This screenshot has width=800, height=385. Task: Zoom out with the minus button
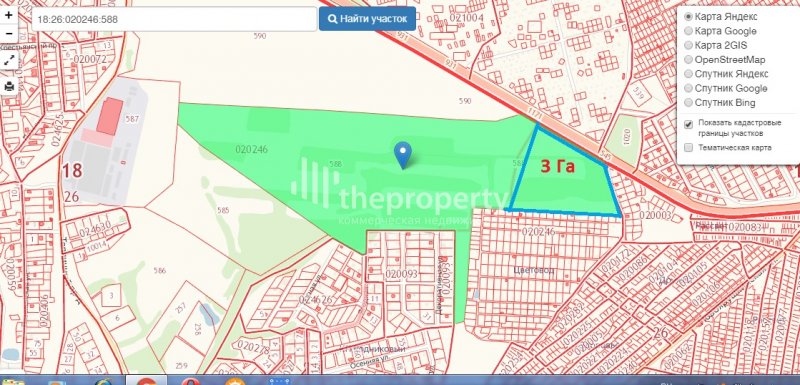click(9, 34)
